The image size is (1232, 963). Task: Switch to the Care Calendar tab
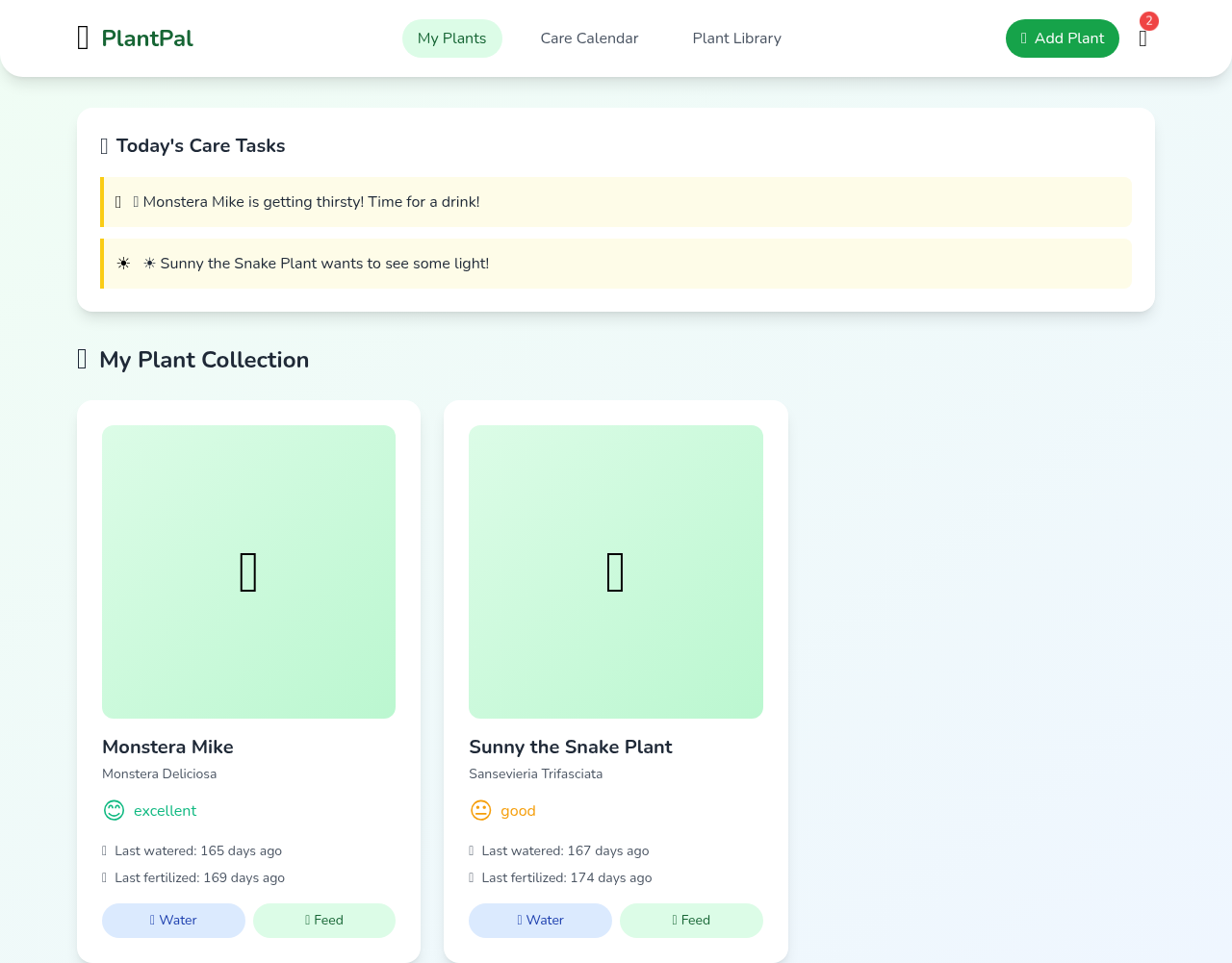[x=589, y=38]
